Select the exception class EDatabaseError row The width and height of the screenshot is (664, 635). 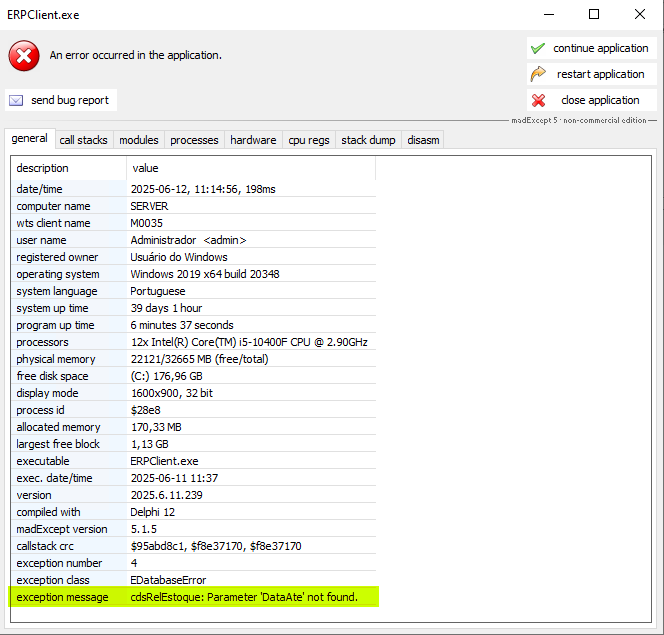point(195,580)
